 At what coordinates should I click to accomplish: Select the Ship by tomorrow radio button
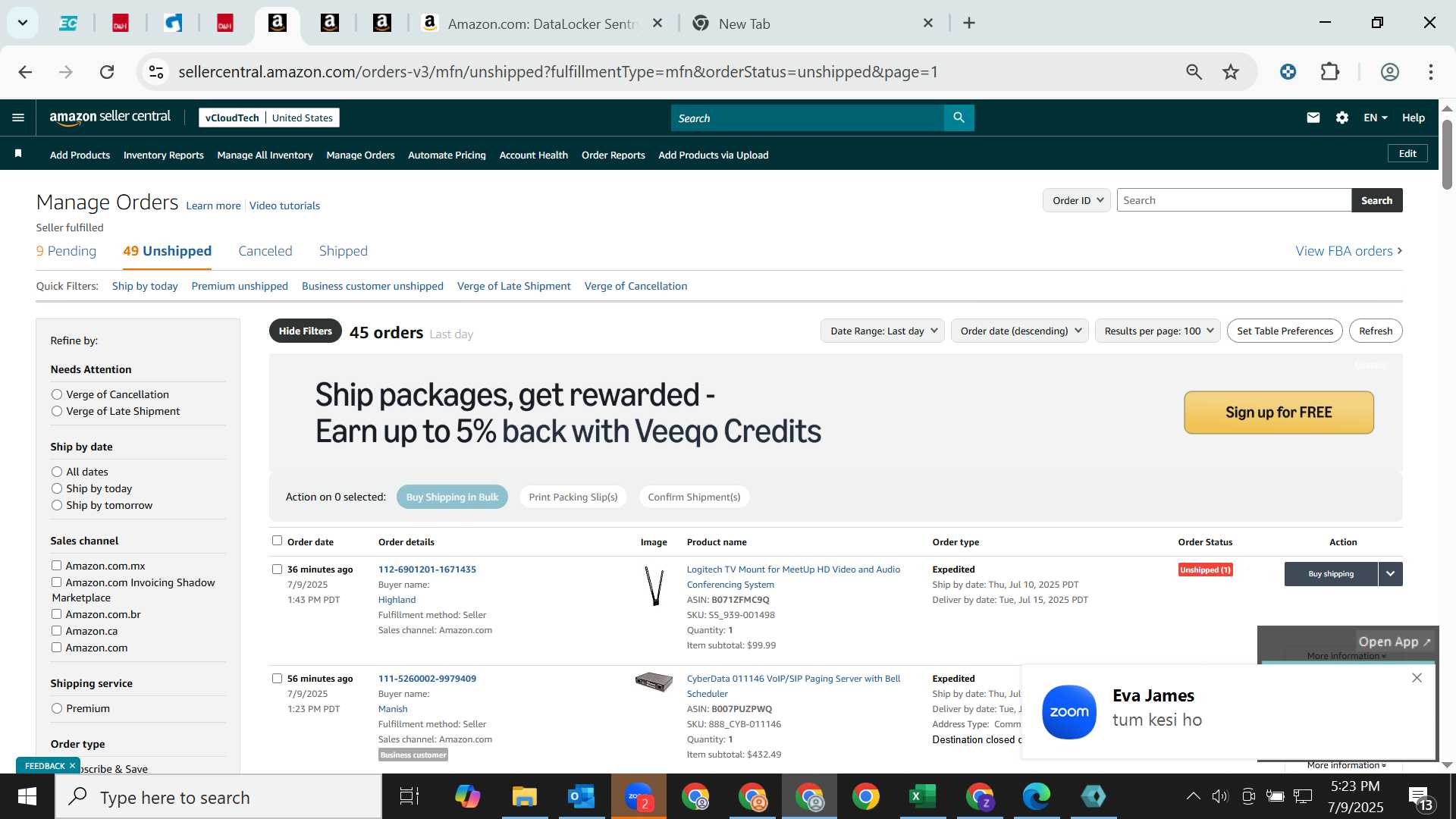pyautogui.click(x=57, y=505)
